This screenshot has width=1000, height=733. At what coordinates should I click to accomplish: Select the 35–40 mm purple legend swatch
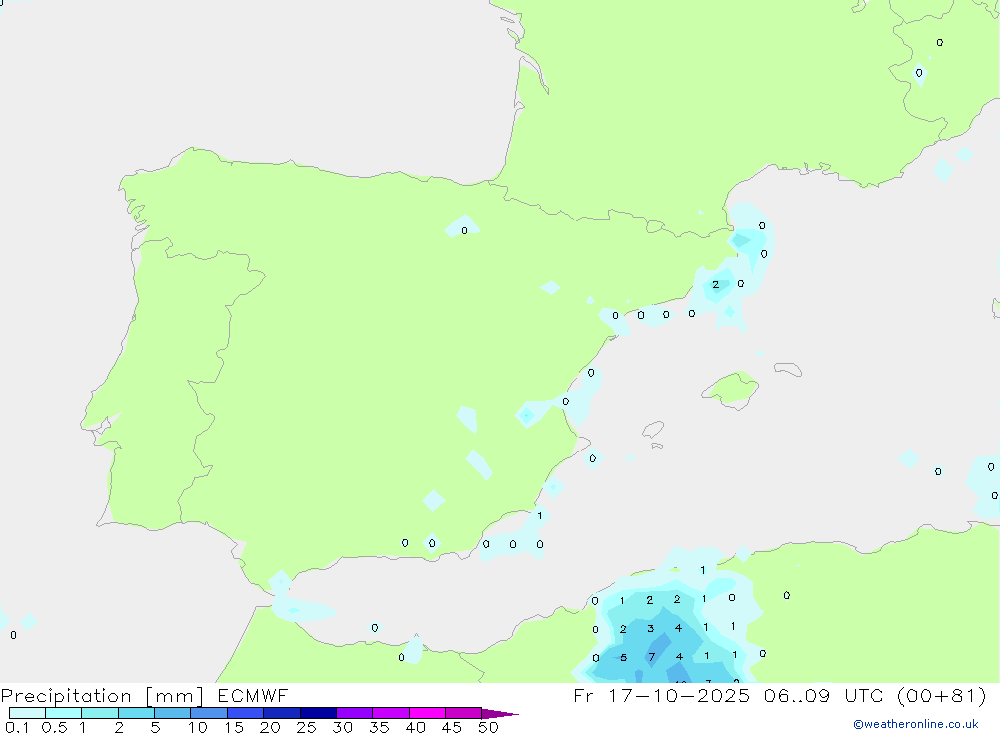coord(391,713)
